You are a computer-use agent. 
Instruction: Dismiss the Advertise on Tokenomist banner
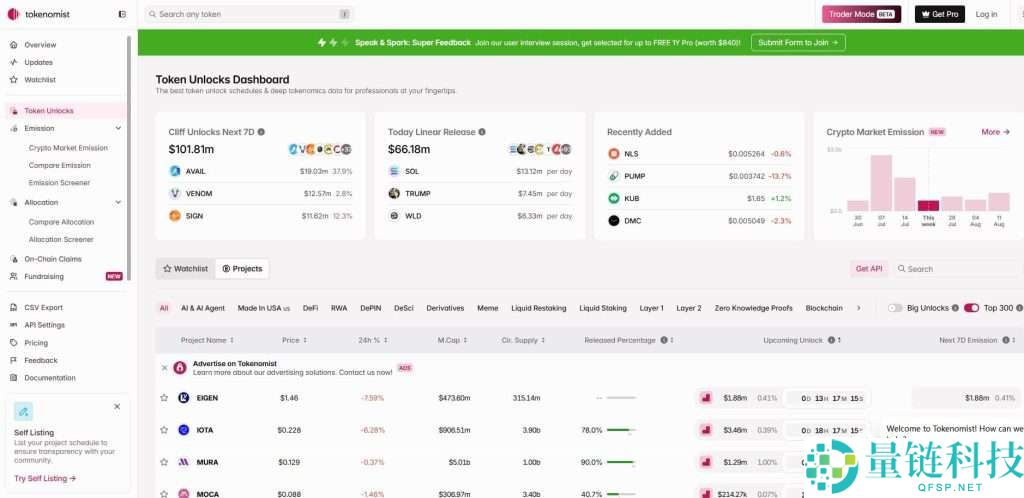point(165,368)
